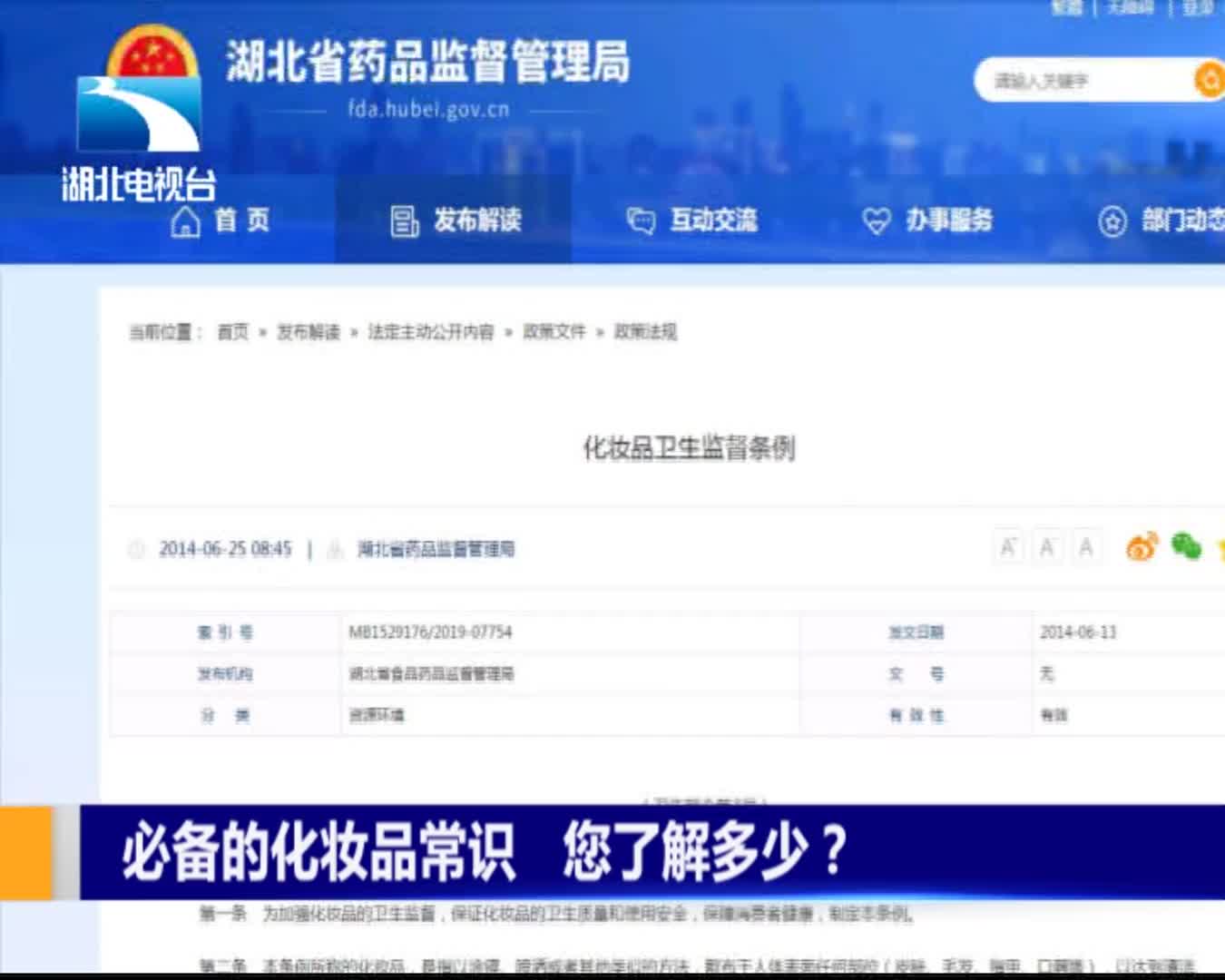Click the largest font size A button
The image size is (1225, 980).
point(1007,547)
